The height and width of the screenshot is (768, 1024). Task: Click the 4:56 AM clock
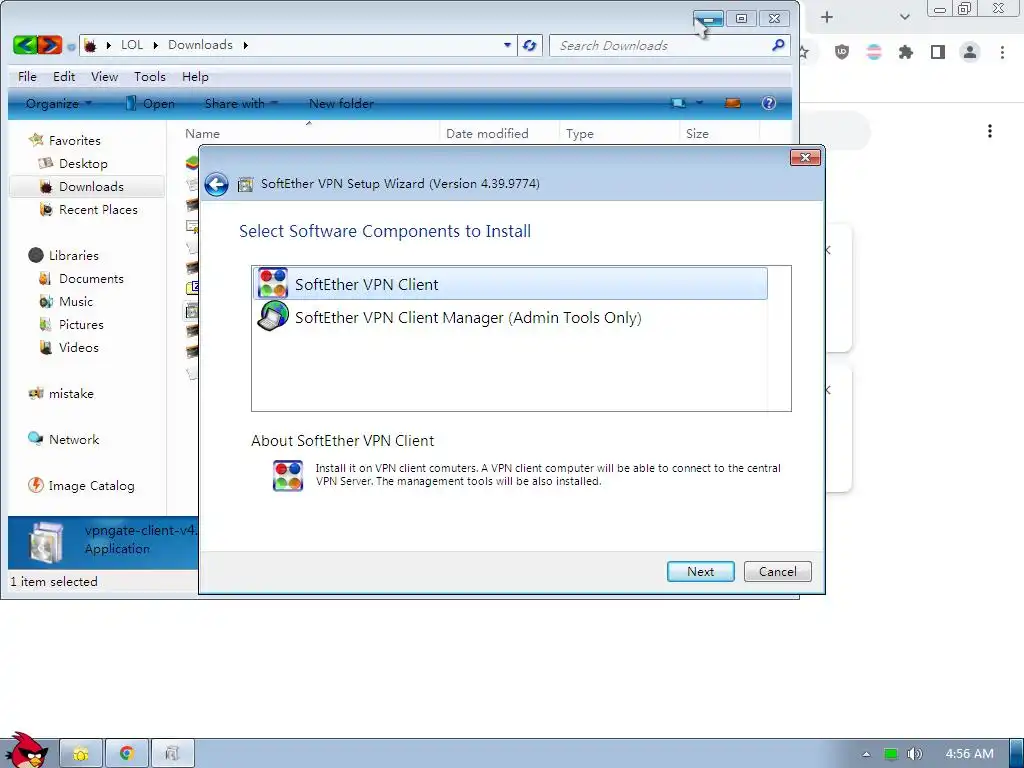[x=969, y=753]
